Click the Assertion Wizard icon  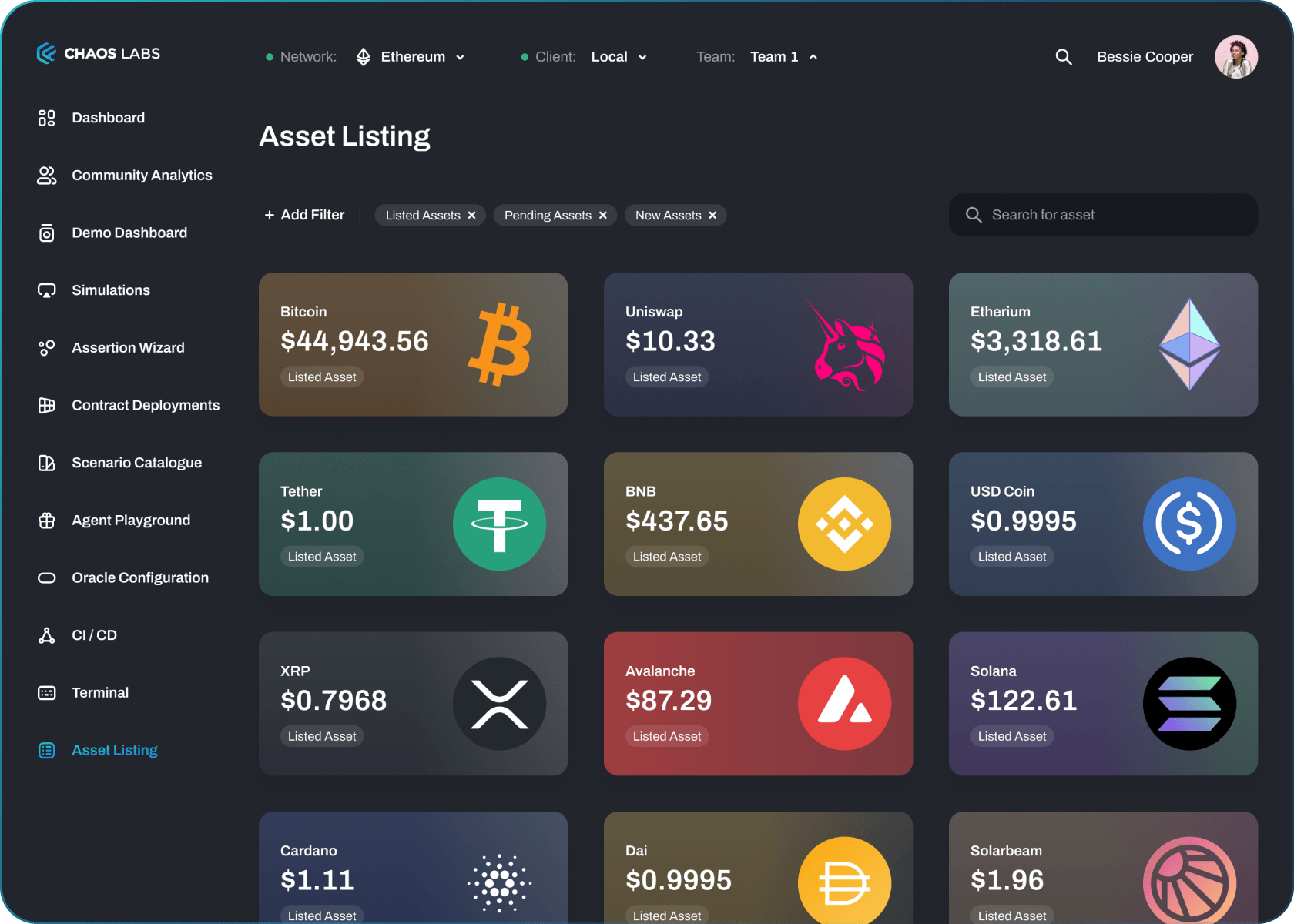47,348
